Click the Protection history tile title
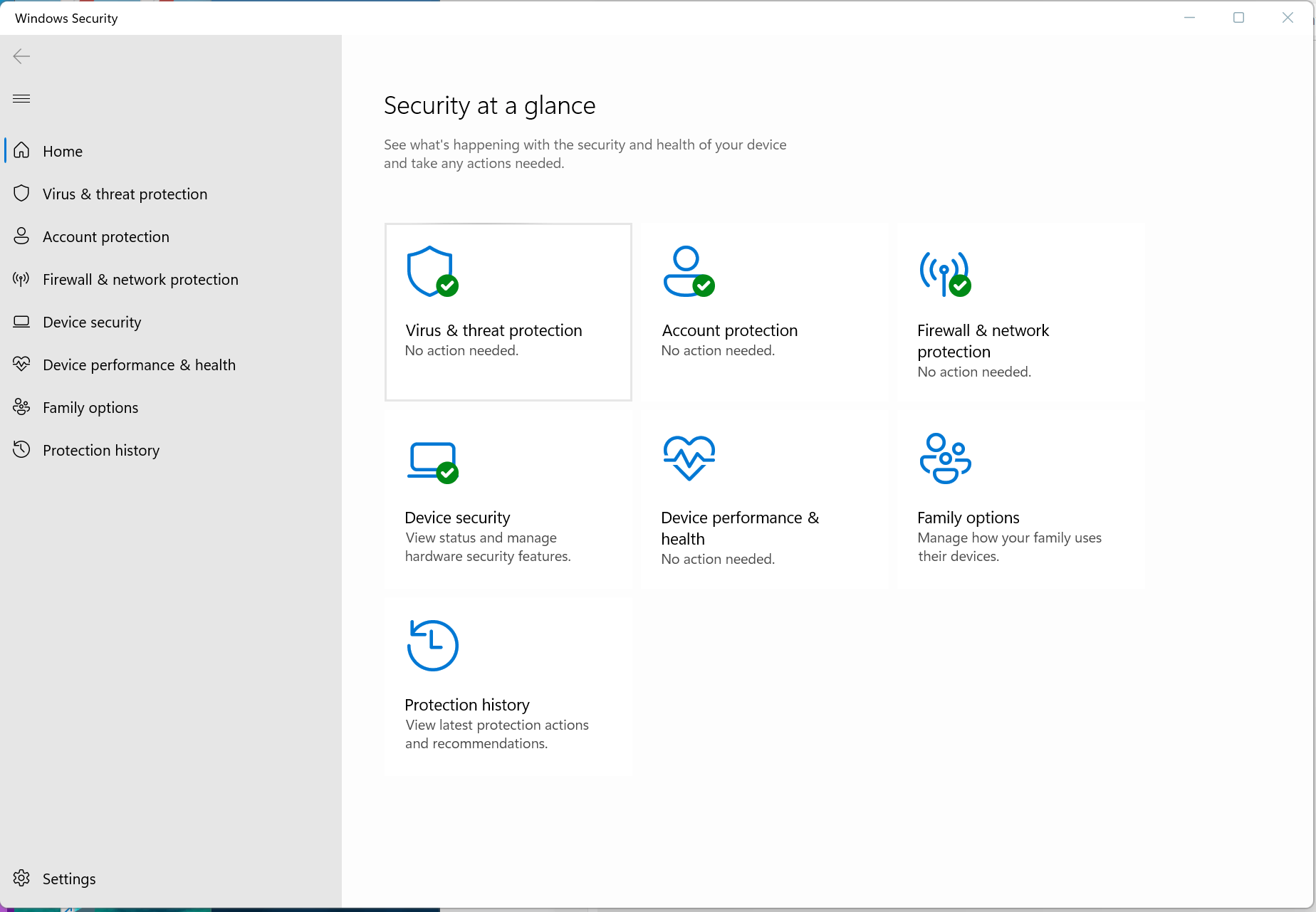The image size is (1316, 912). click(467, 705)
